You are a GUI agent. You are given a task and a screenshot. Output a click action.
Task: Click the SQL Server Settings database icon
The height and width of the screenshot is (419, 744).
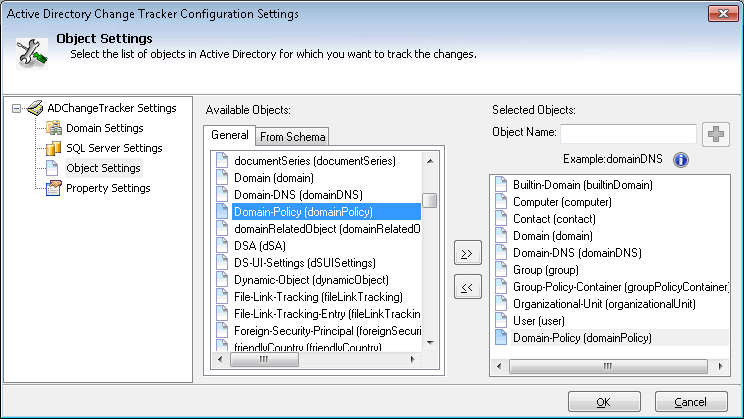pyautogui.click(x=54, y=148)
